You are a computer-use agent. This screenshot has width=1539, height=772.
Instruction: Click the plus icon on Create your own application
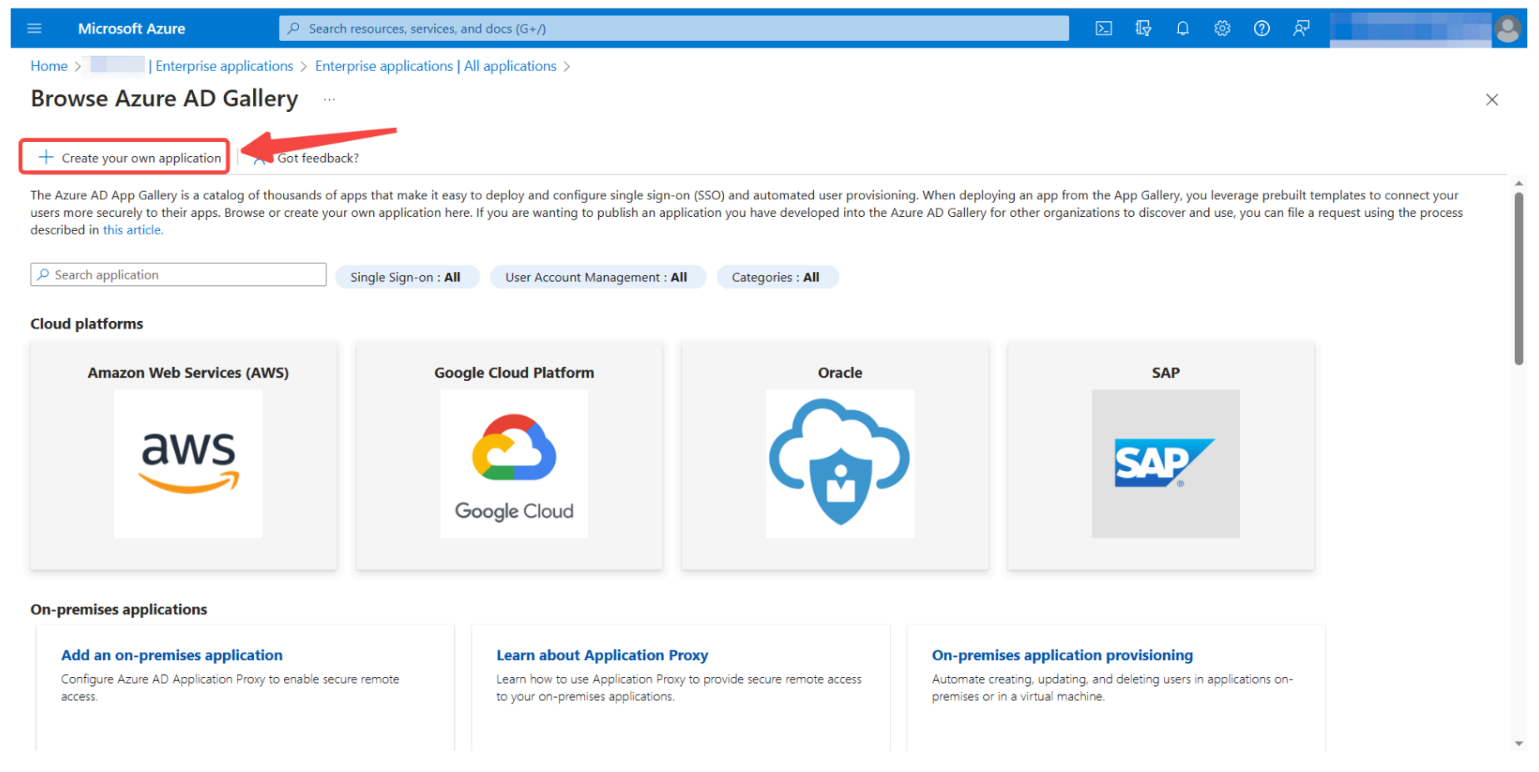pos(46,158)
